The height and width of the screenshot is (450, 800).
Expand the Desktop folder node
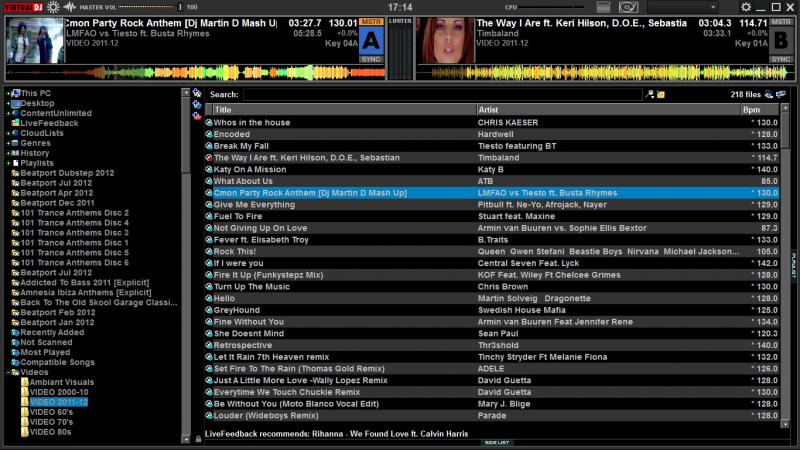point(8,103)
